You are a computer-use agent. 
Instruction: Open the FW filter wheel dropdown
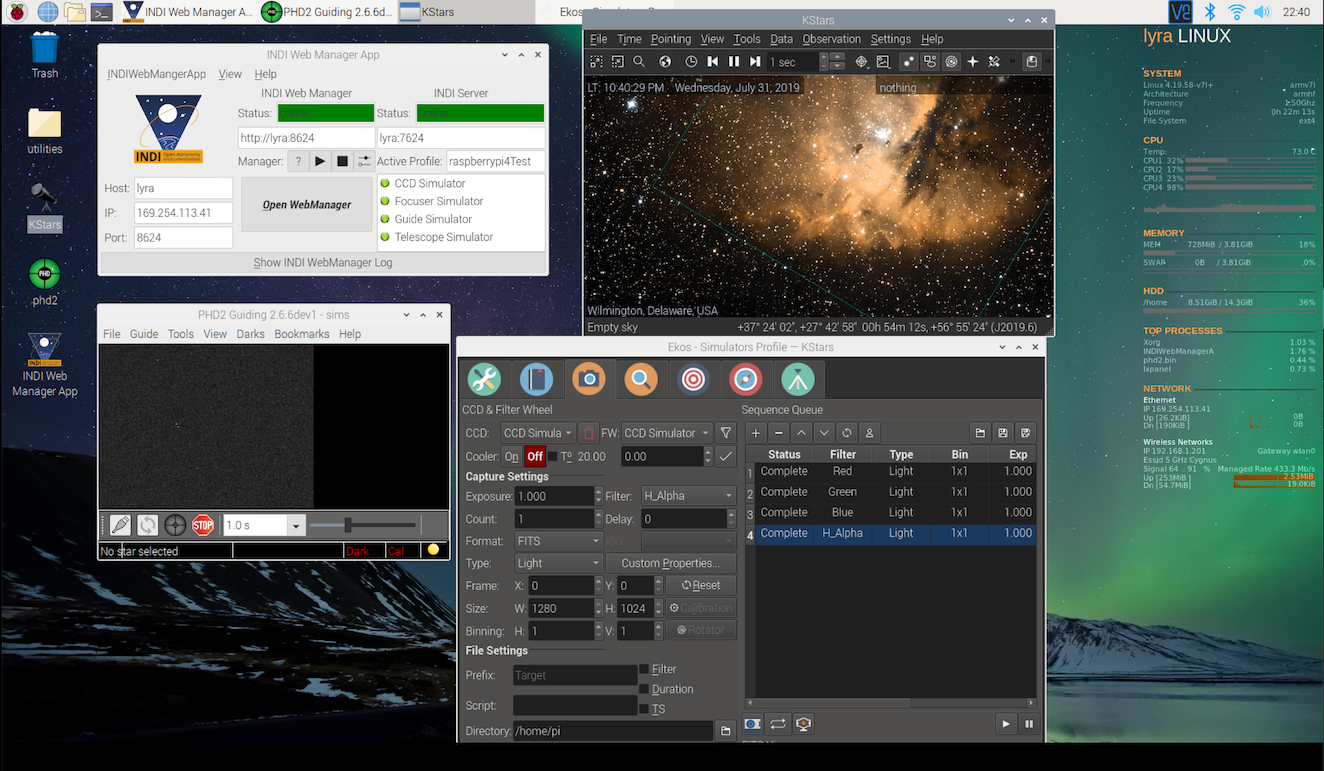(x=666, y=433)
